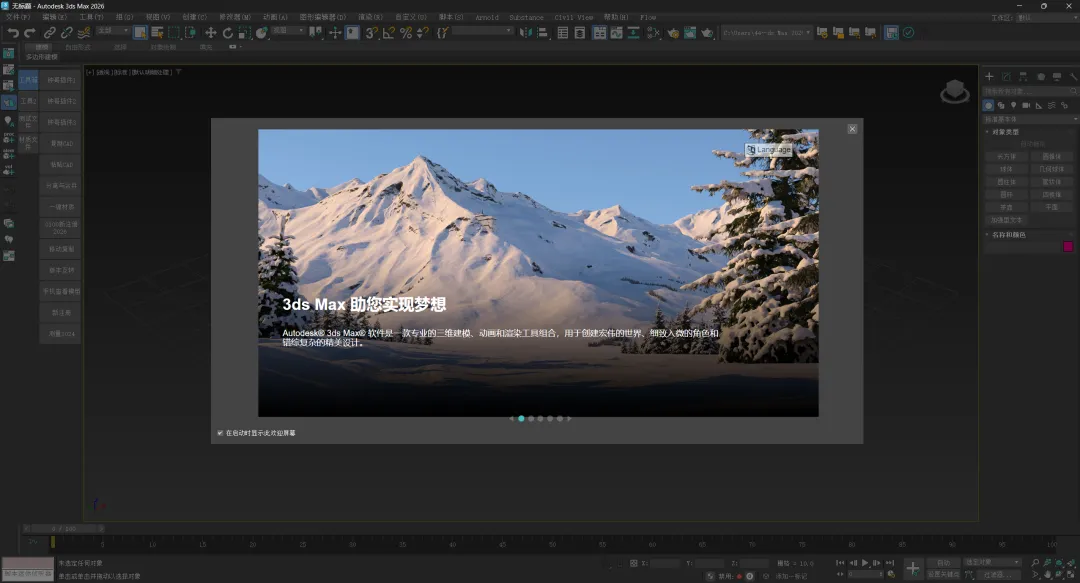Choose the Rectangular Selection Region icon
Screen dimensions: 1080x583
point(174,32)
